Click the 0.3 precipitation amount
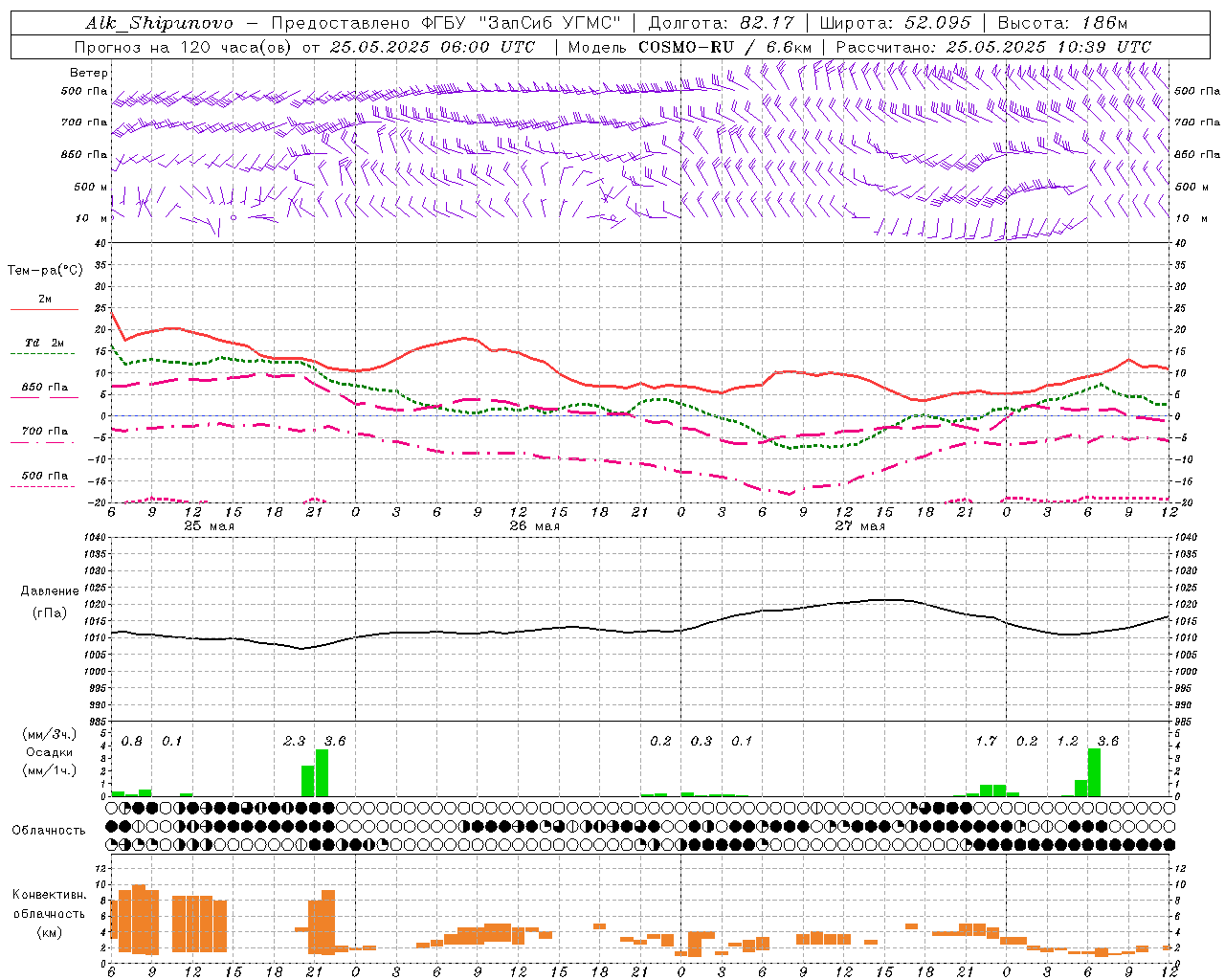 (x=702, y=742)
